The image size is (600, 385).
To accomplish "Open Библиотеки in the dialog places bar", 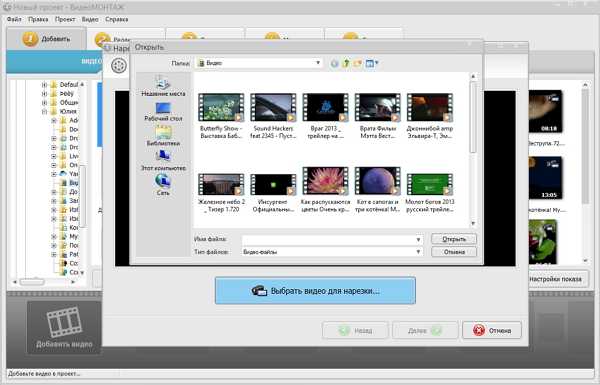I will pyautogui.click(x=163, y=136).
